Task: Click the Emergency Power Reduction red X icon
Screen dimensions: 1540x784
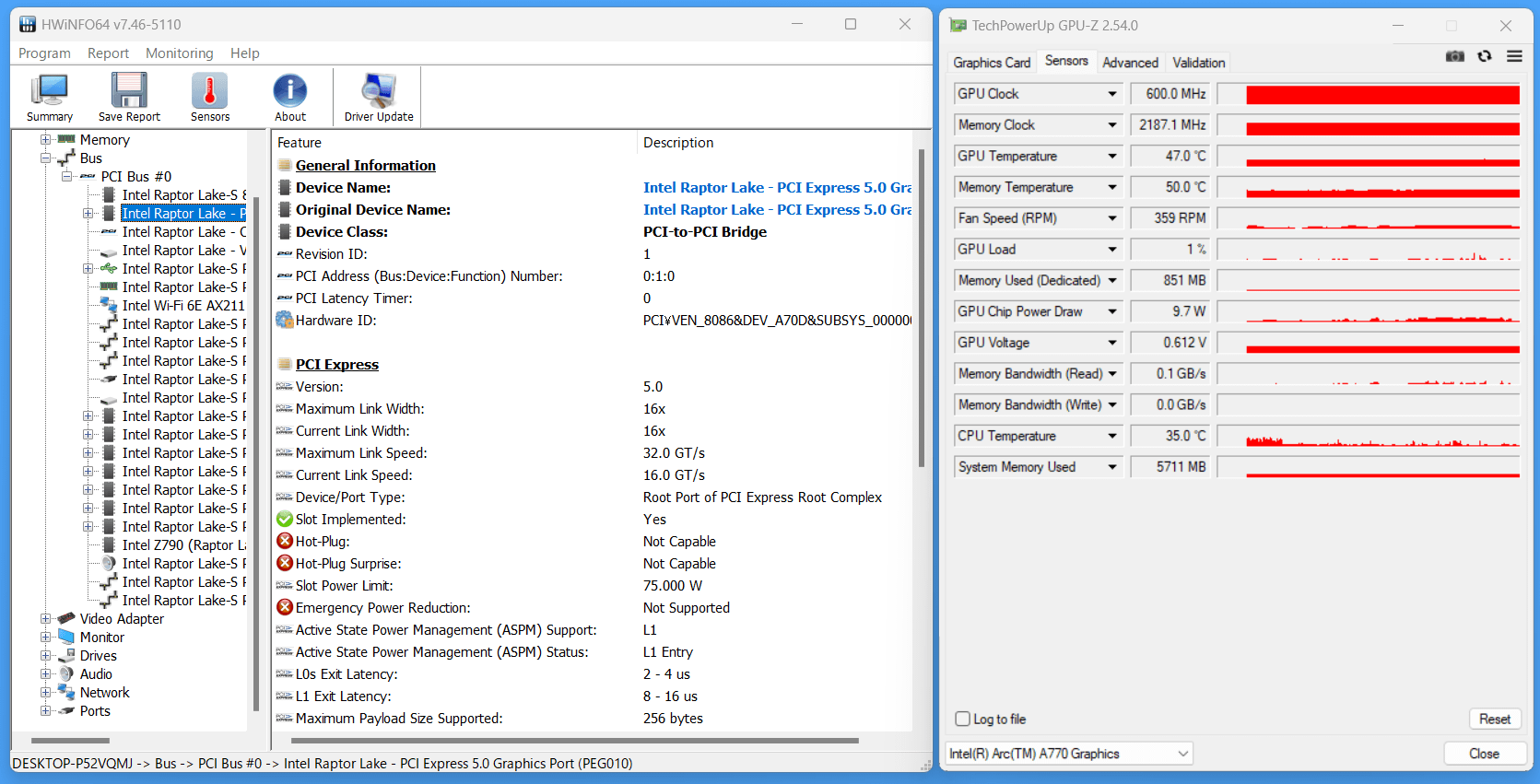Action: (285, 607)
